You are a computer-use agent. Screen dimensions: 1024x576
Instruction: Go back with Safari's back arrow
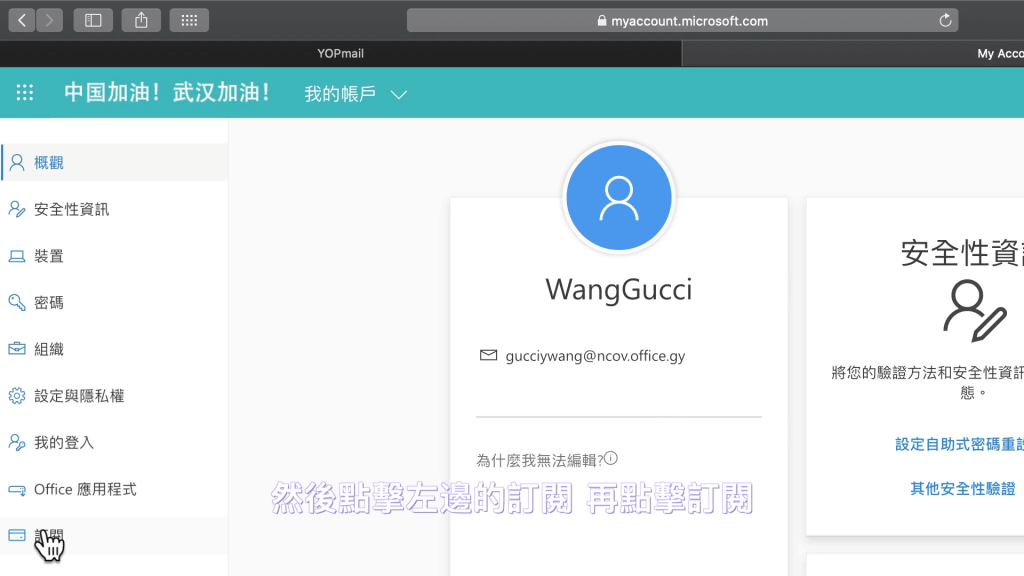click(22, 20)
